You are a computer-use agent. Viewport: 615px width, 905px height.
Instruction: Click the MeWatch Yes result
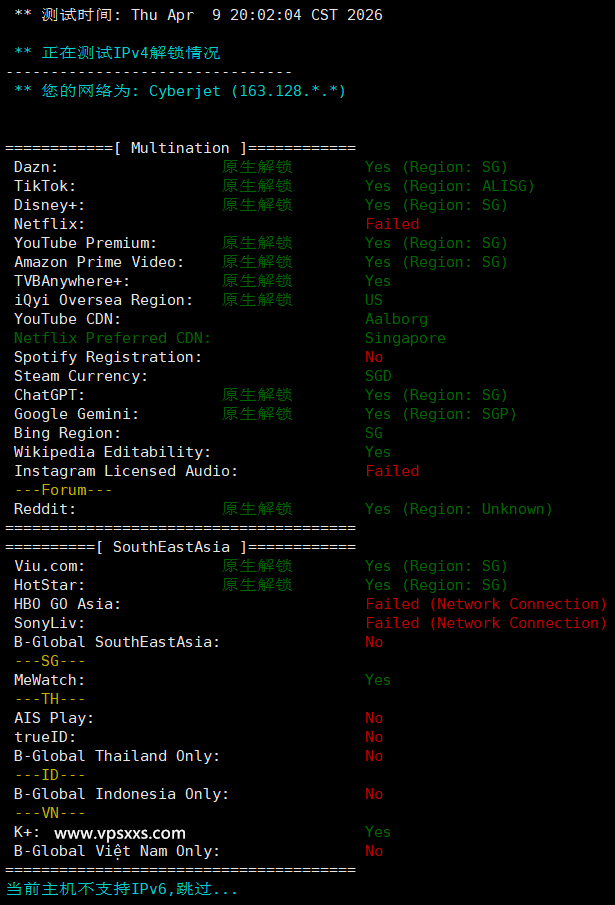click(x=378, y=680)
